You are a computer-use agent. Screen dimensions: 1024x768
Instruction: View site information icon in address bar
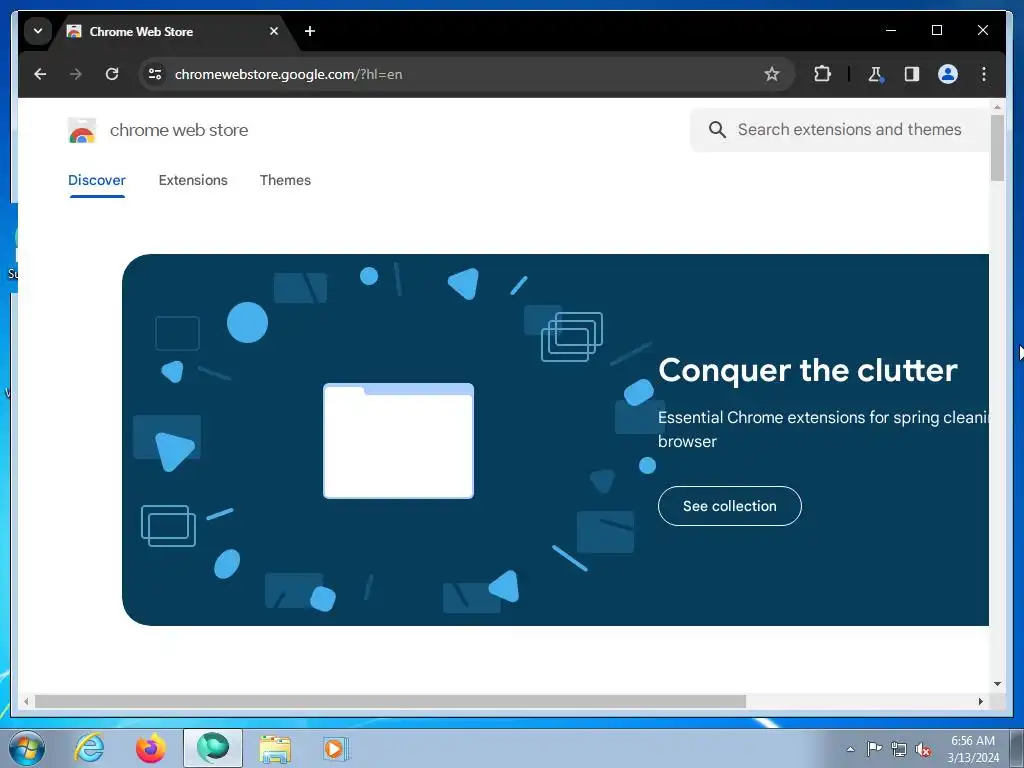[155, 74]
